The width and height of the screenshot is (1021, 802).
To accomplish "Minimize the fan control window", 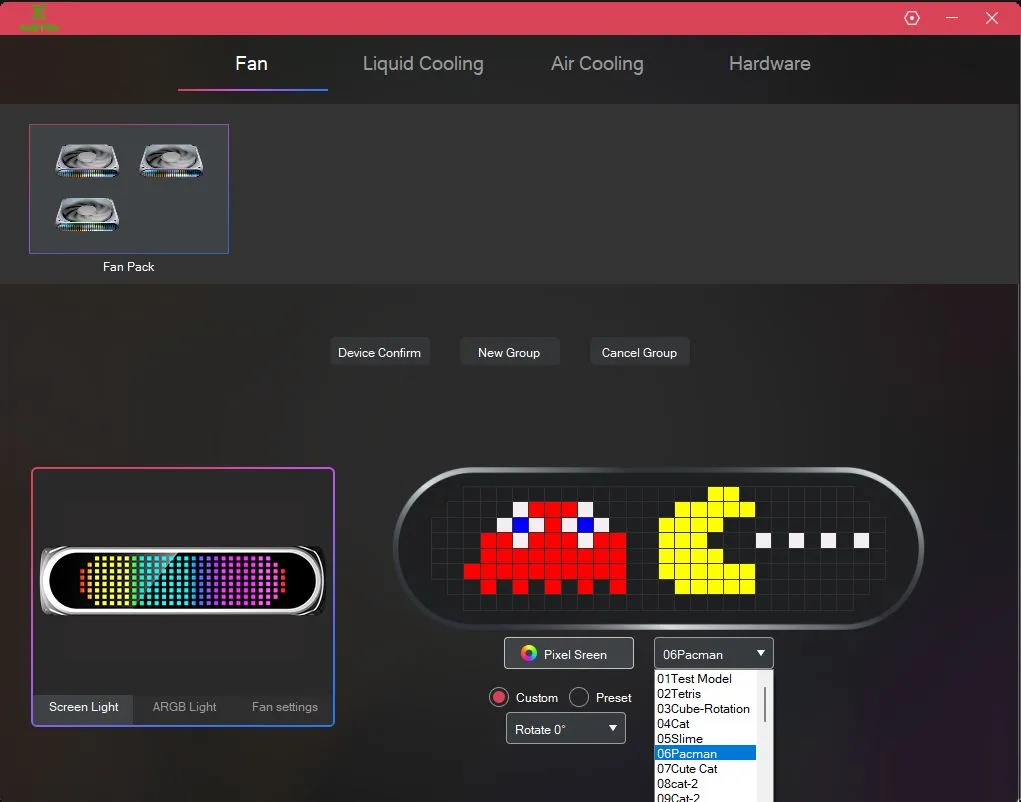I will (952, 18).
